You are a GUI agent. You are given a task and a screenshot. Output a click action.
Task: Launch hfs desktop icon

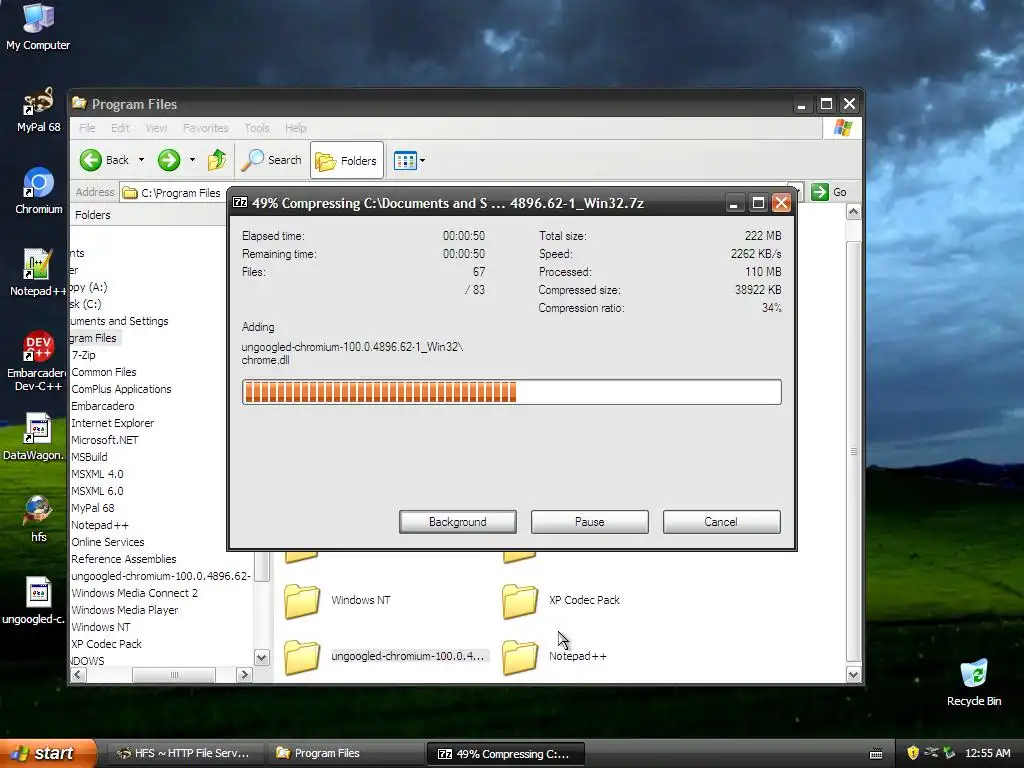point(38,519)
